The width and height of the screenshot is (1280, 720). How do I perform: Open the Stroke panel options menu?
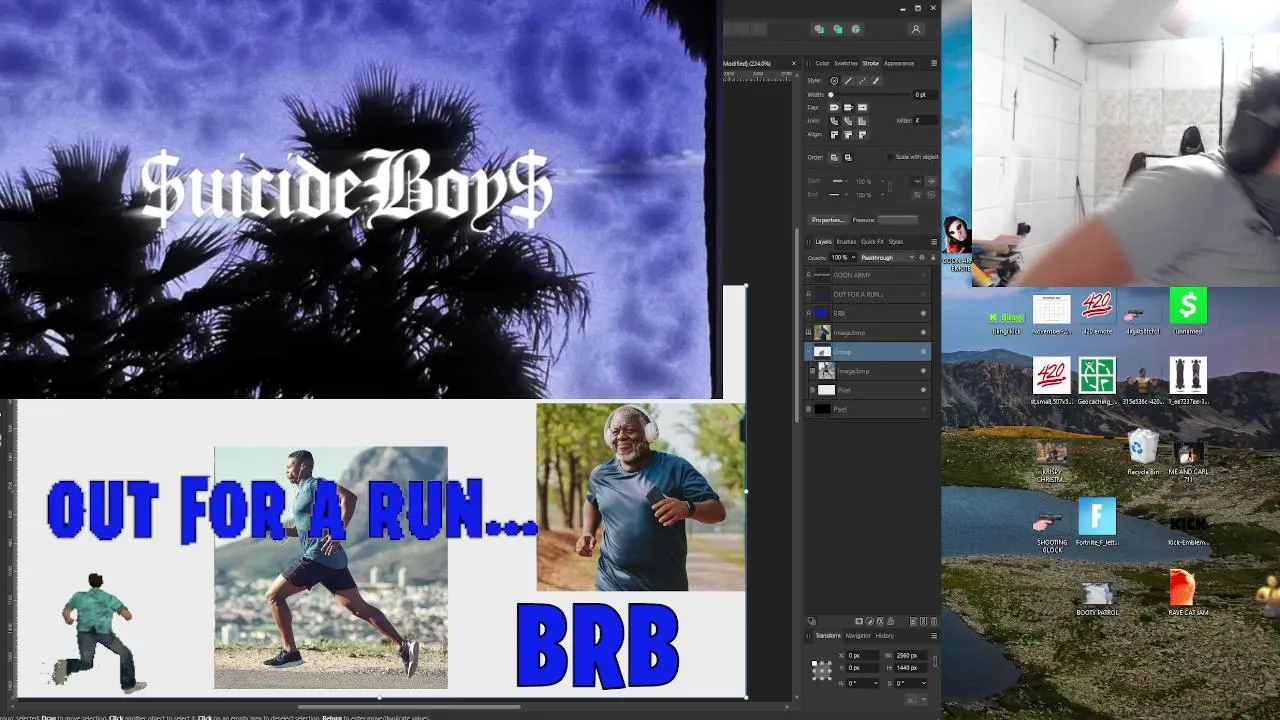point(934,63)
